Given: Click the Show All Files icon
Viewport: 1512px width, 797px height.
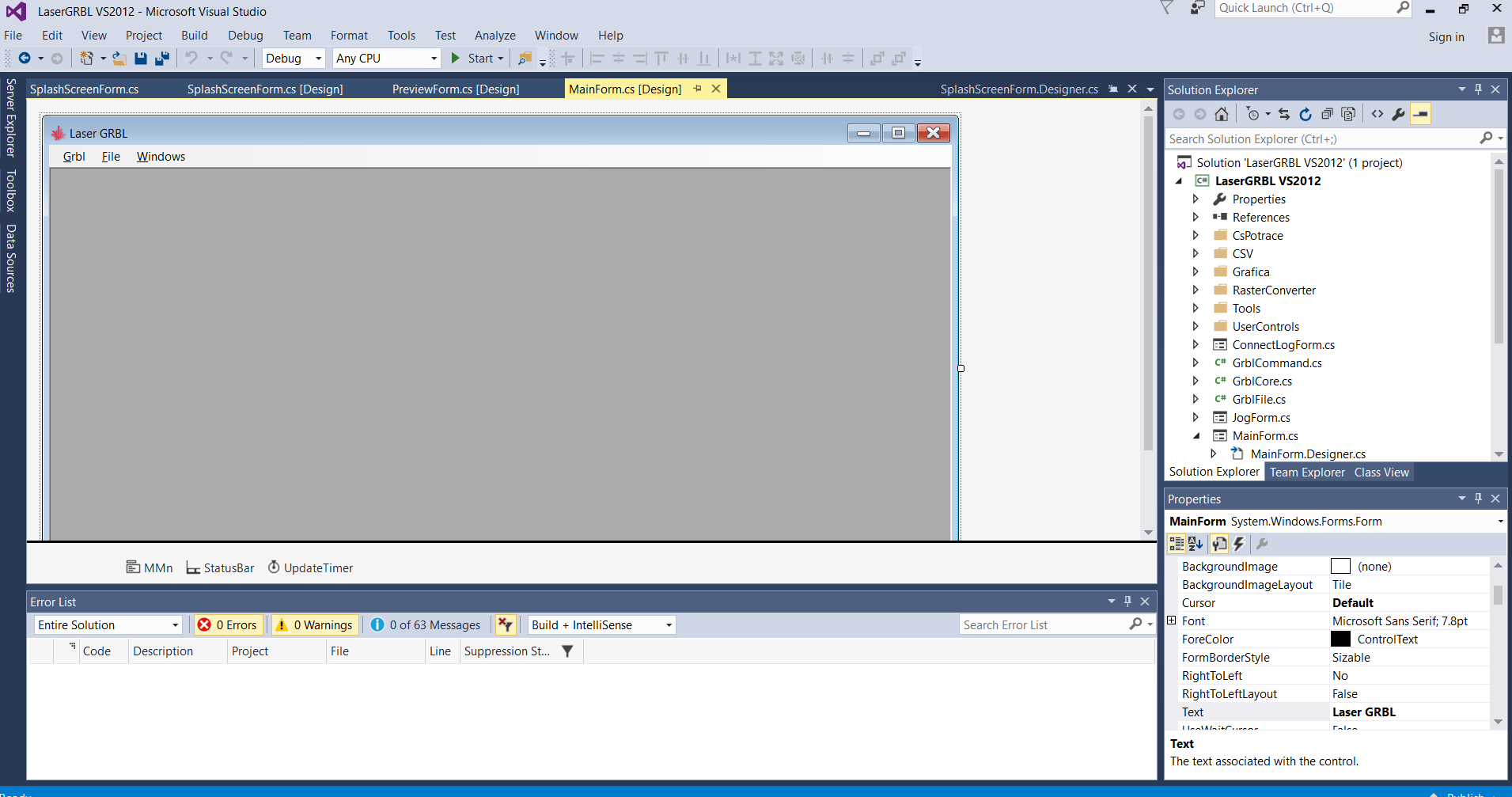Looking at the screenshot, I should pos(1348,114).
